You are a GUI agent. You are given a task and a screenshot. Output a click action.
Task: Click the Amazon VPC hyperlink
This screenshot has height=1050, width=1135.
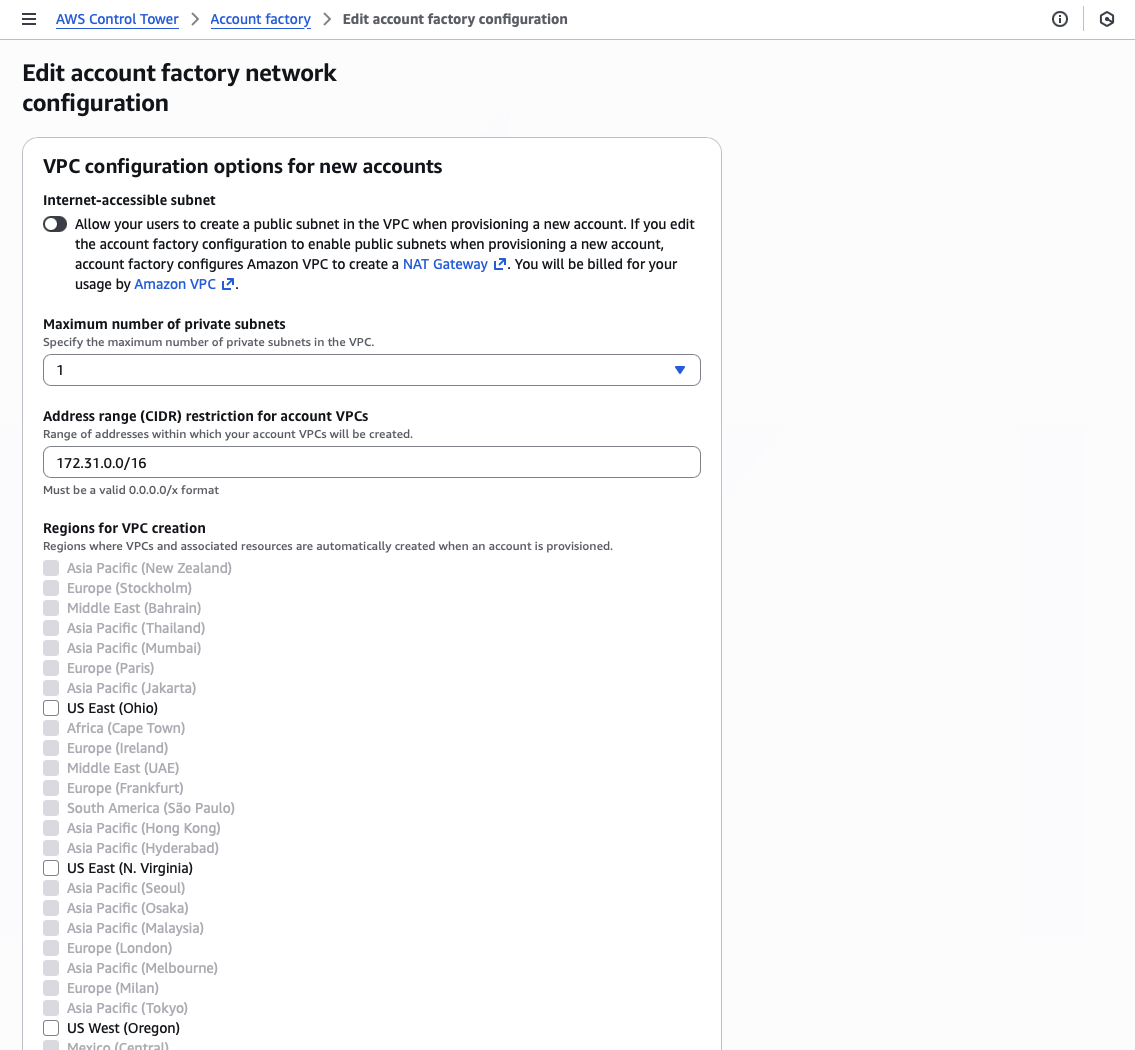click(x=174, y=283)
